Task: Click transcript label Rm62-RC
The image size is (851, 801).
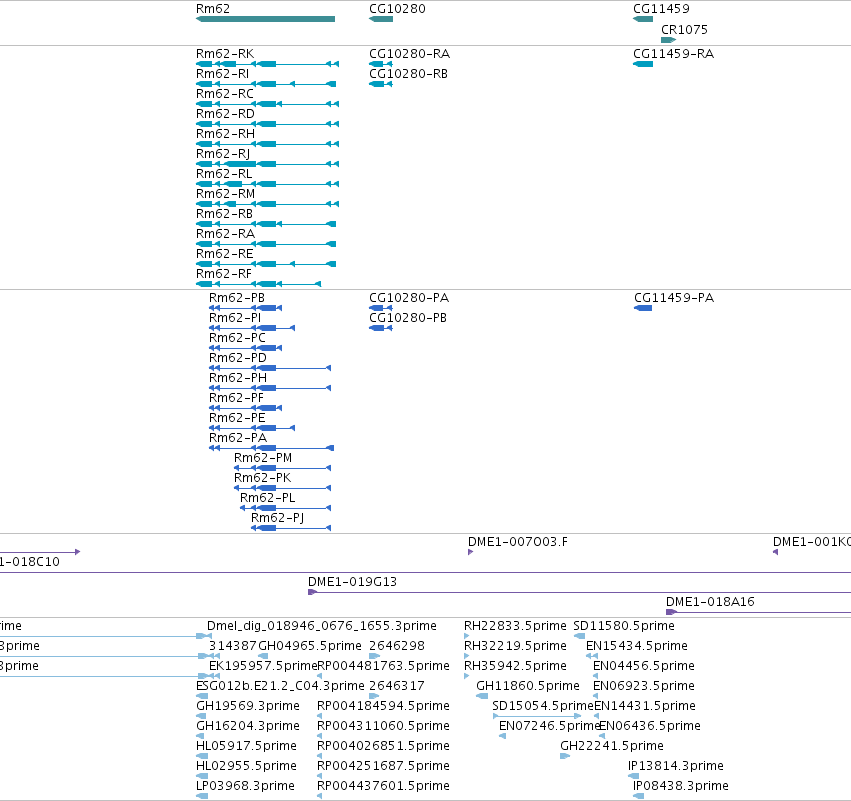Action: coord(225,94)
